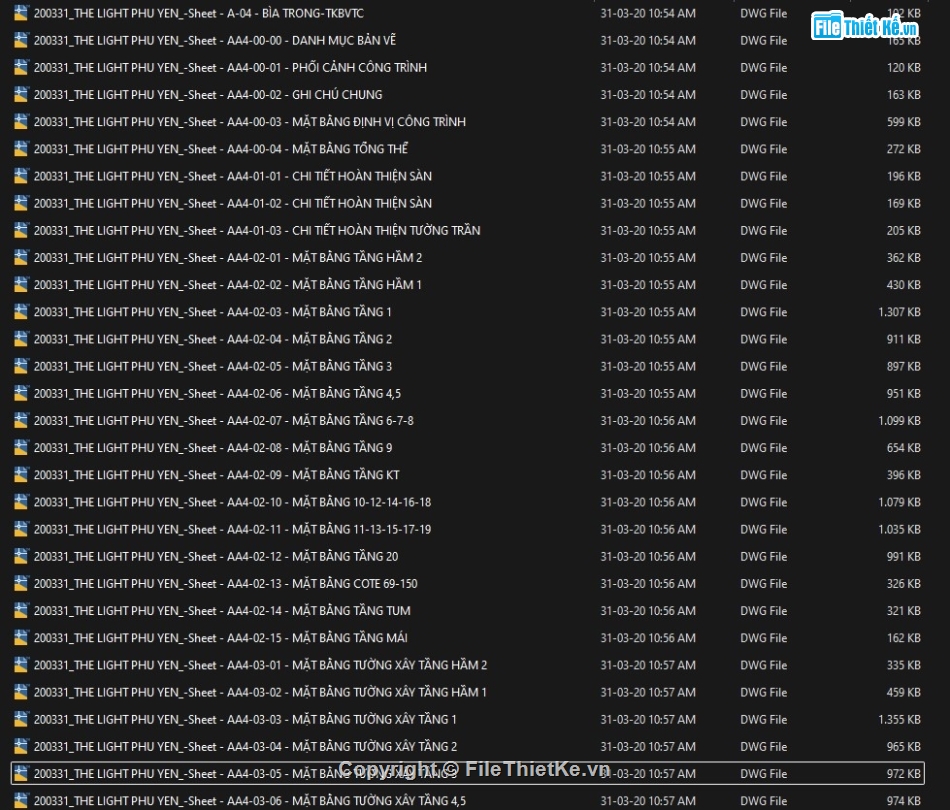Select the file icon of AA4-00-01 PHỐI CẢNH CÔNG TRÌNH
Screen dimensions: 950x810
pos(21,68)
